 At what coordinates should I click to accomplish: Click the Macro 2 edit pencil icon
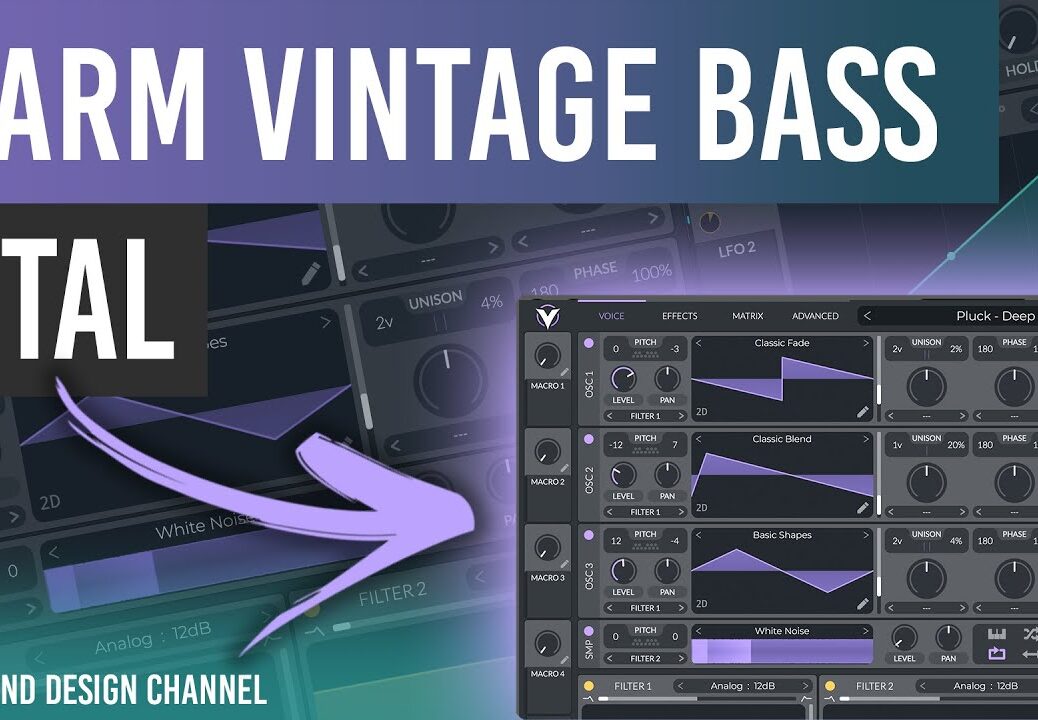tap(564, 469)
